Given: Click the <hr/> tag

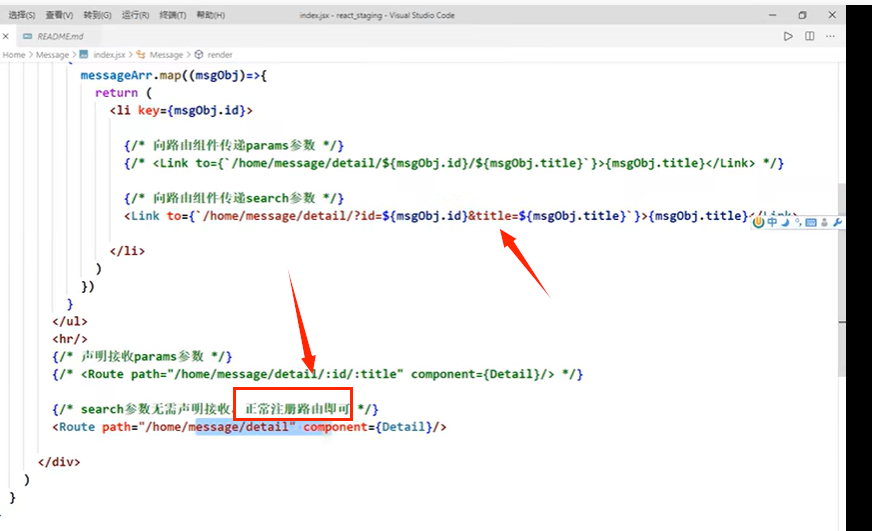Looking at the screenshot, I should 70,339.
